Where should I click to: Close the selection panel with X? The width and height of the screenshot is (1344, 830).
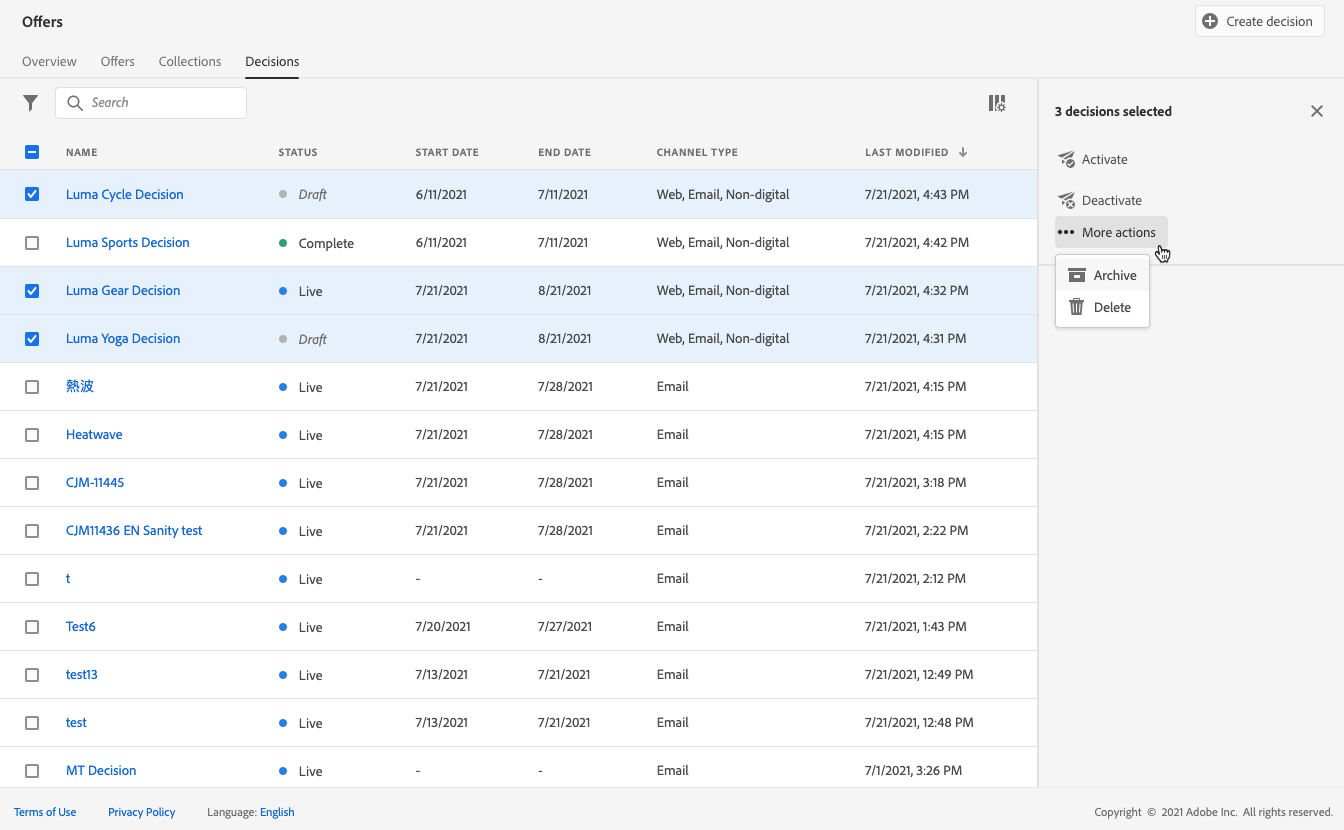click(x=1316, y=111)
